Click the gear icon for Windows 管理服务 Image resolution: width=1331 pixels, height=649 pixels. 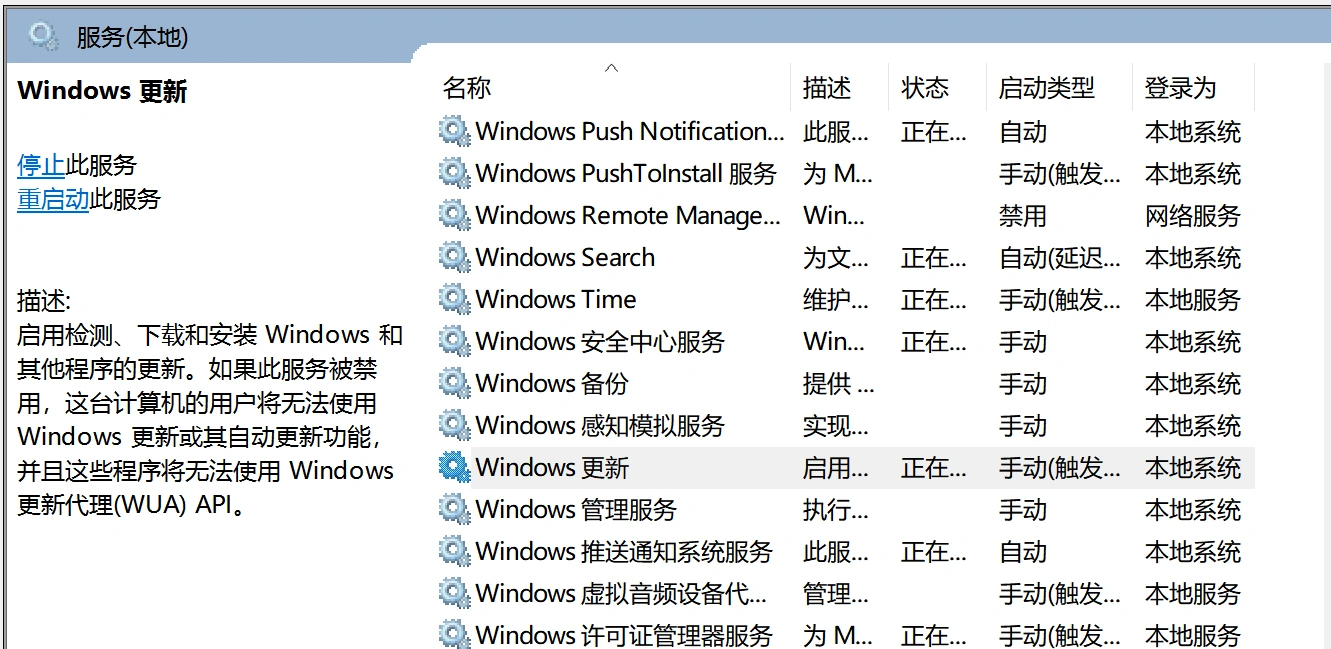[x=454, y=509]
